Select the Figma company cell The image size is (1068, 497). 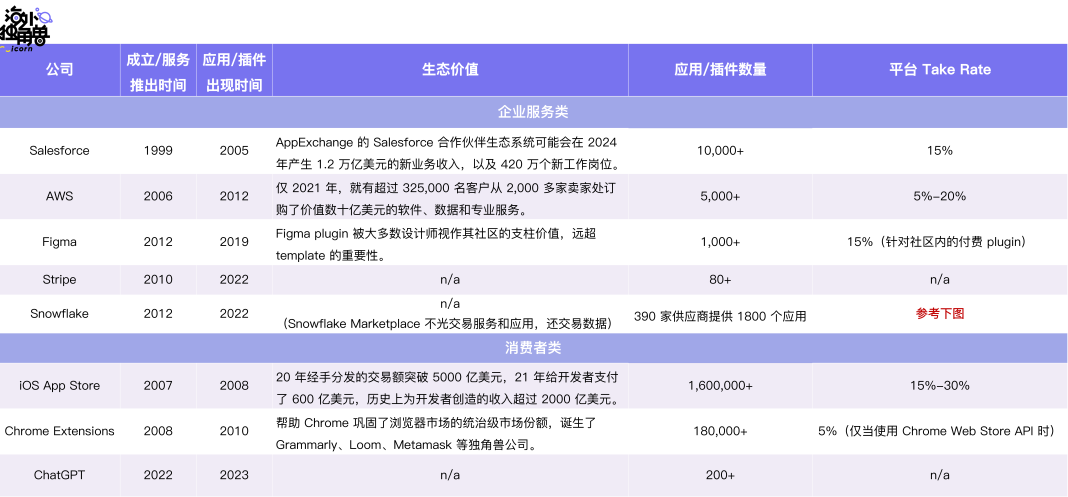(x=59, y=242)
